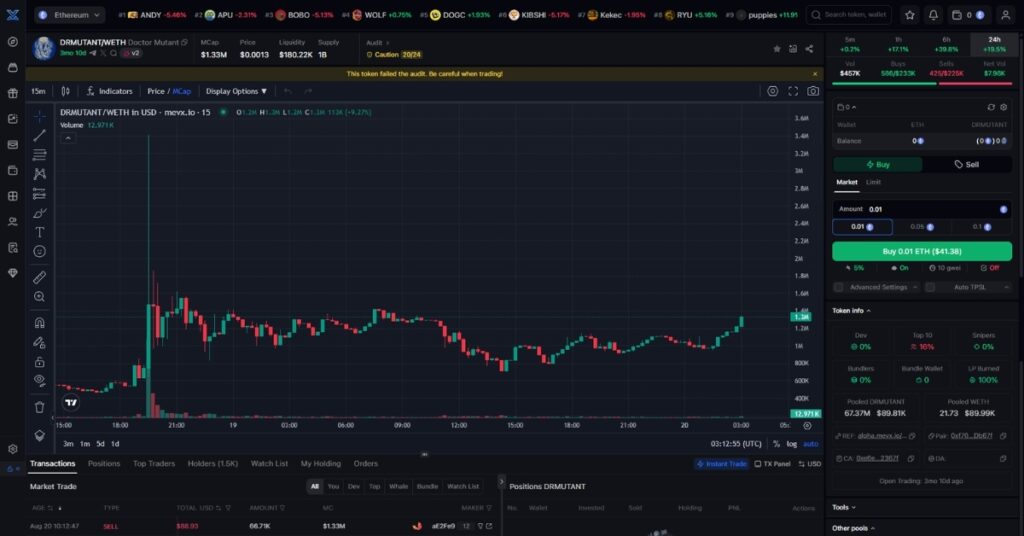Add DRMUTANT to favorites star
This screenshot has height=536, width=1024.
point(776,49)
